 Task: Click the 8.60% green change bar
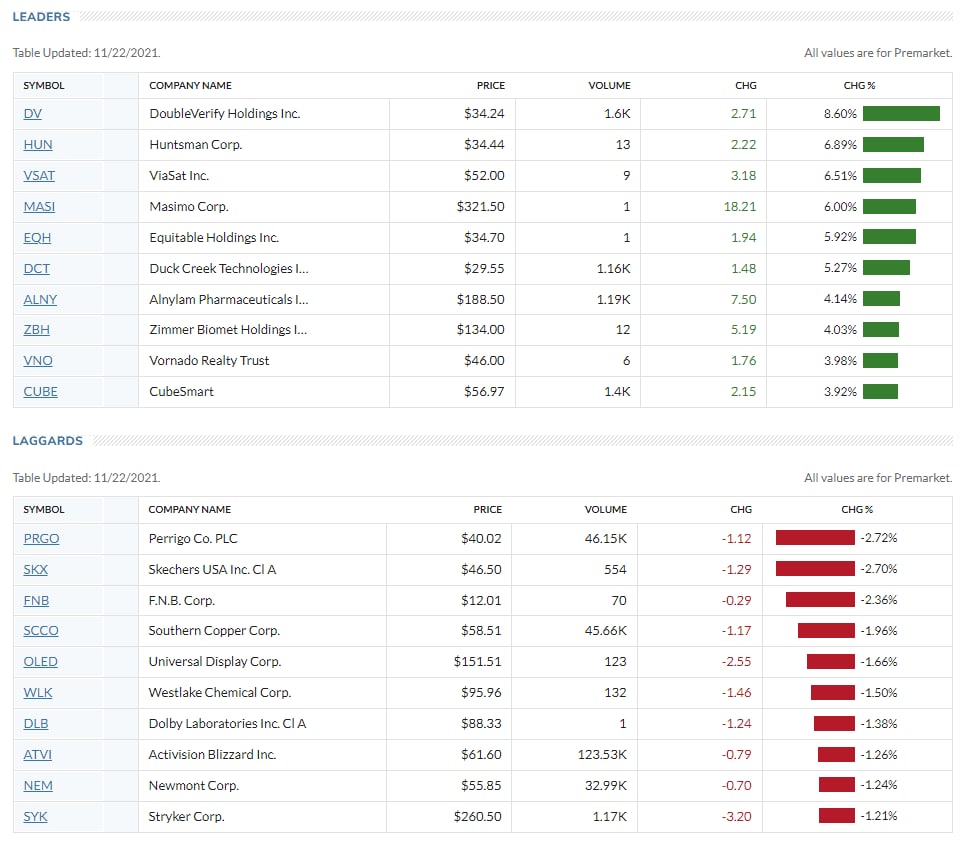pyautogui.click(x=901, y=113)
